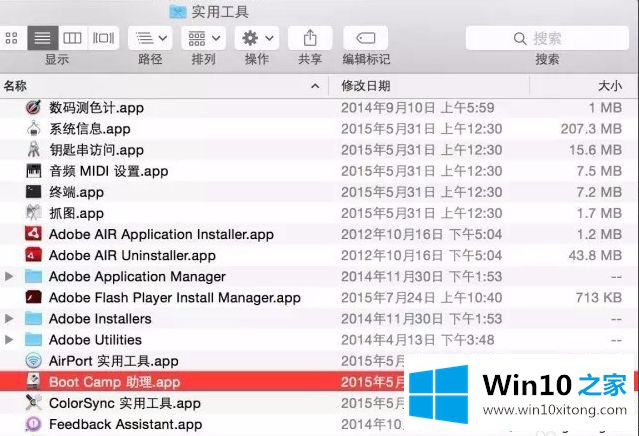Select Adobe Utilities folder icon

[33, 339]
